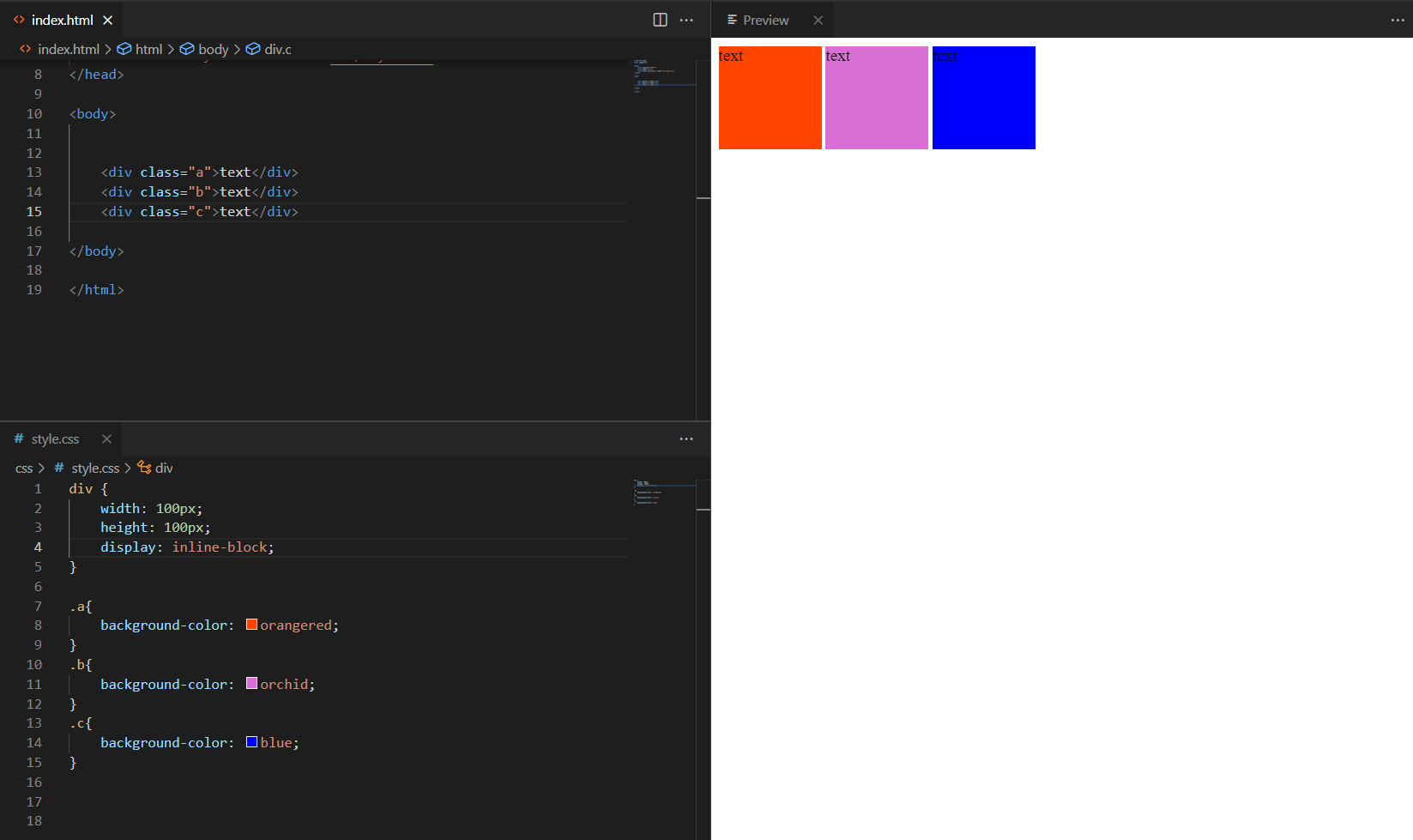Image resolution: width=1413 pixels, height=840 pixels.
Task: Click the Preview icon on the Preview tab
Action: 732,19
